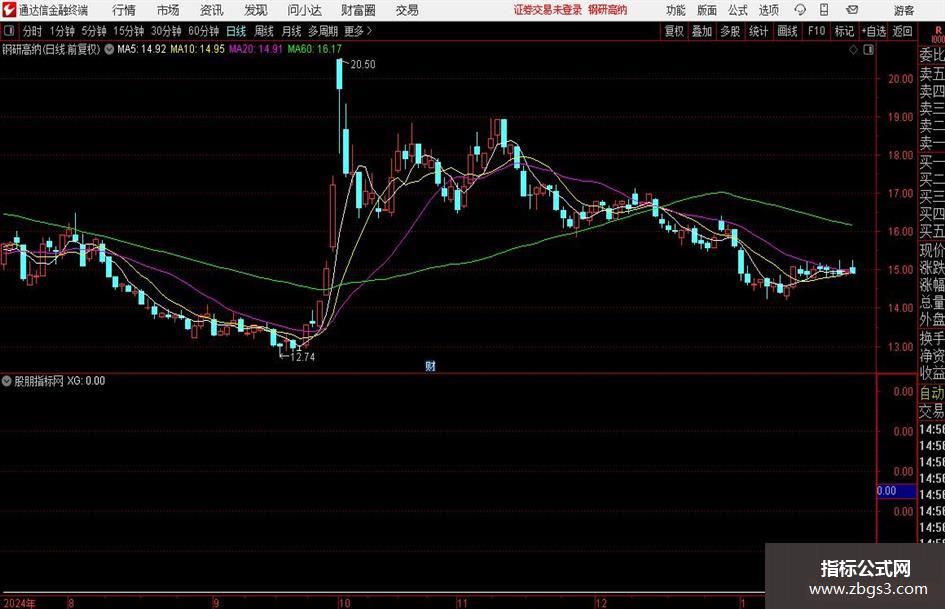Open the 交易 menu
945x609 pixels.
tap(407, 10)
